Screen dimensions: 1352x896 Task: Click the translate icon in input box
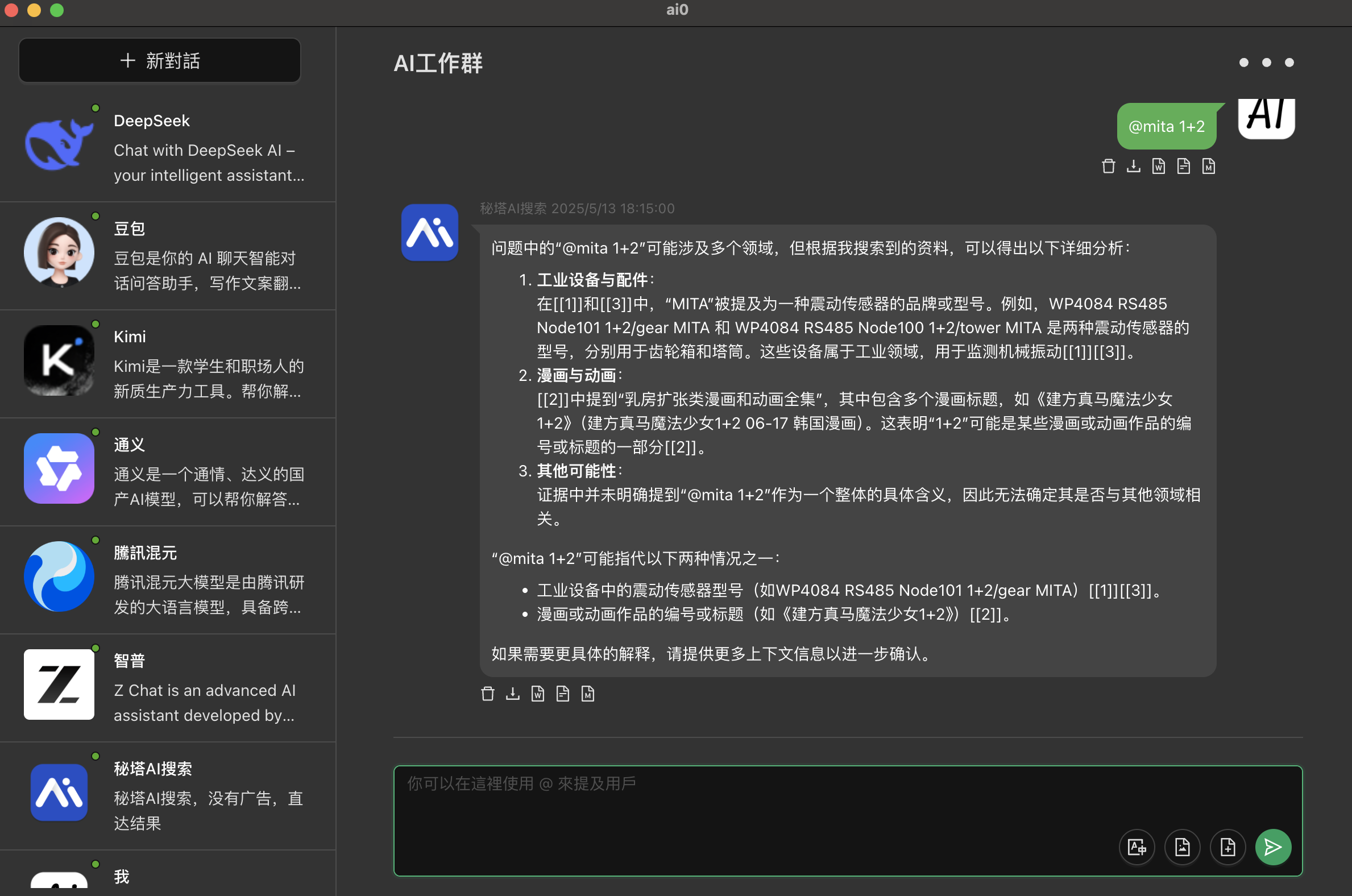tap(1137, 847)
